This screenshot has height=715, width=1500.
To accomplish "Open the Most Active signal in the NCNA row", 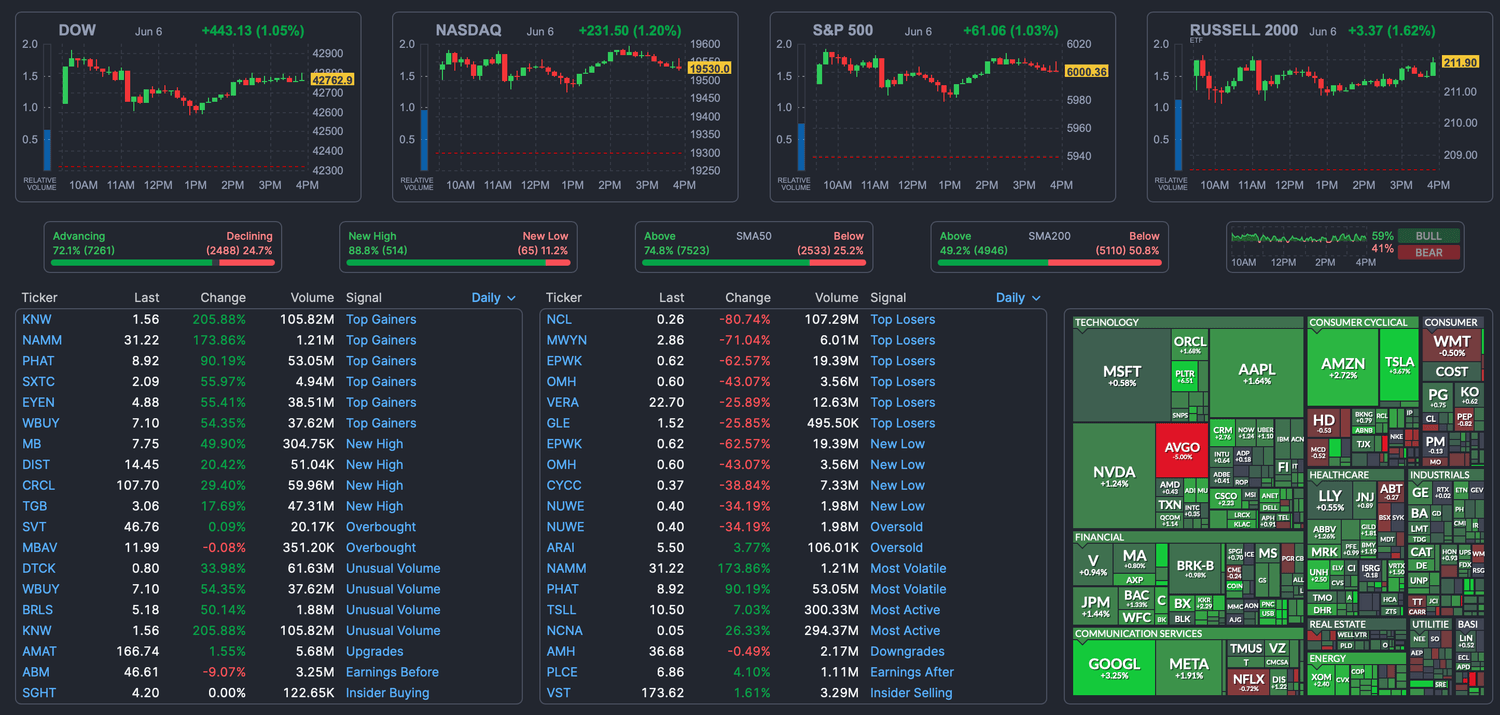I will (905, 631).
